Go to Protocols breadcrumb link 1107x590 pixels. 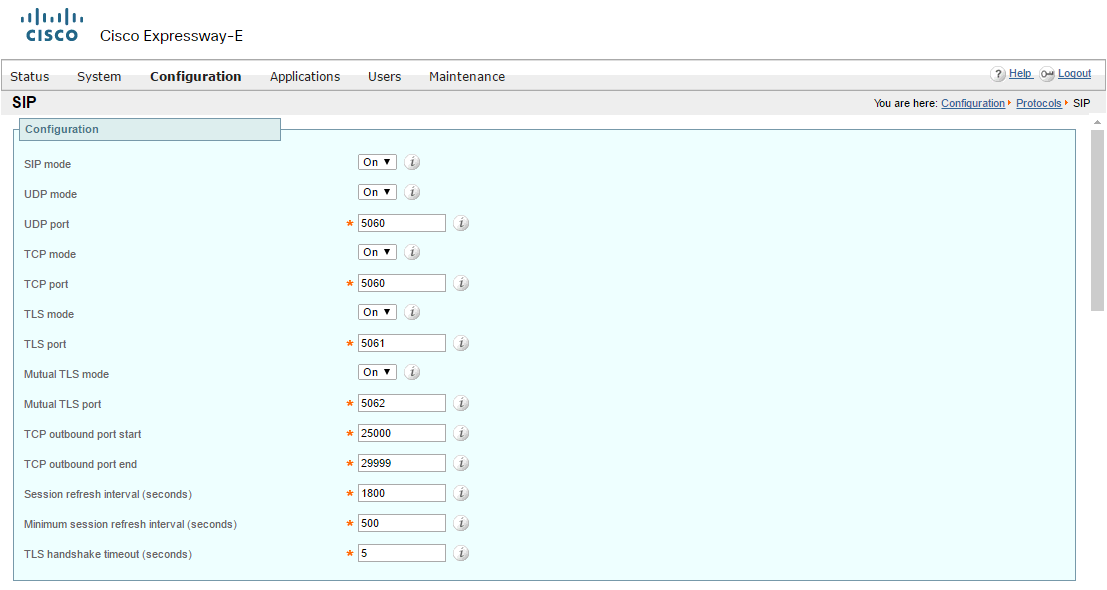coord(1039,103)
